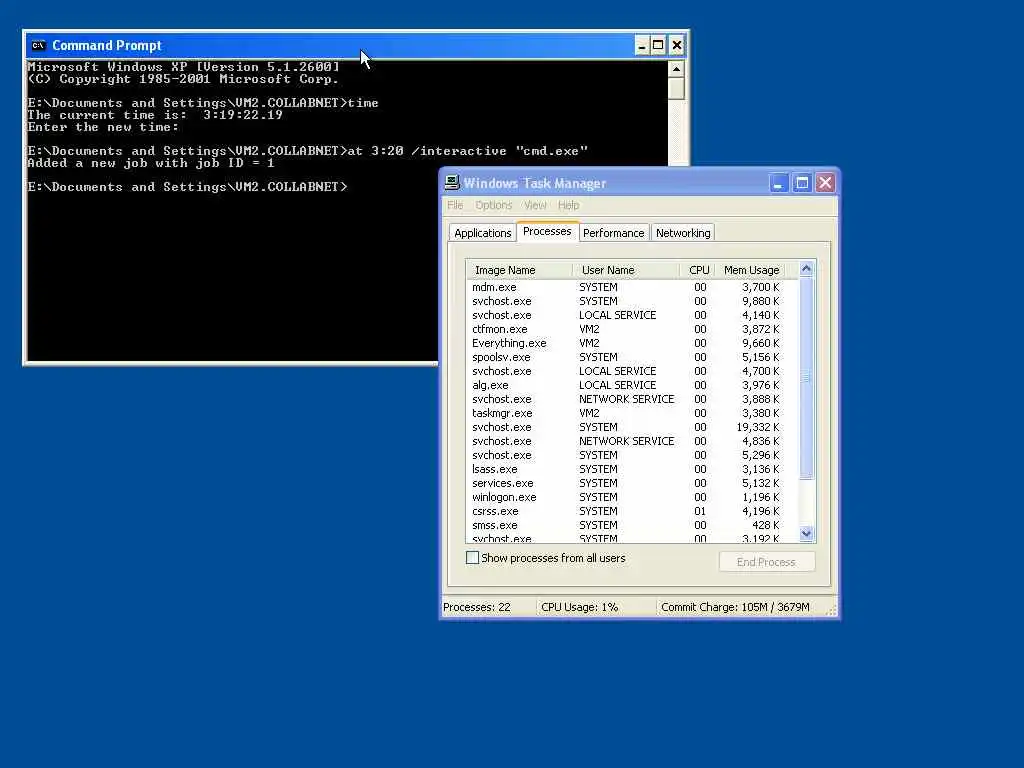Select the Everything.exe process
Viewport: 1024px width, 768px height.
tap(632, 343)
